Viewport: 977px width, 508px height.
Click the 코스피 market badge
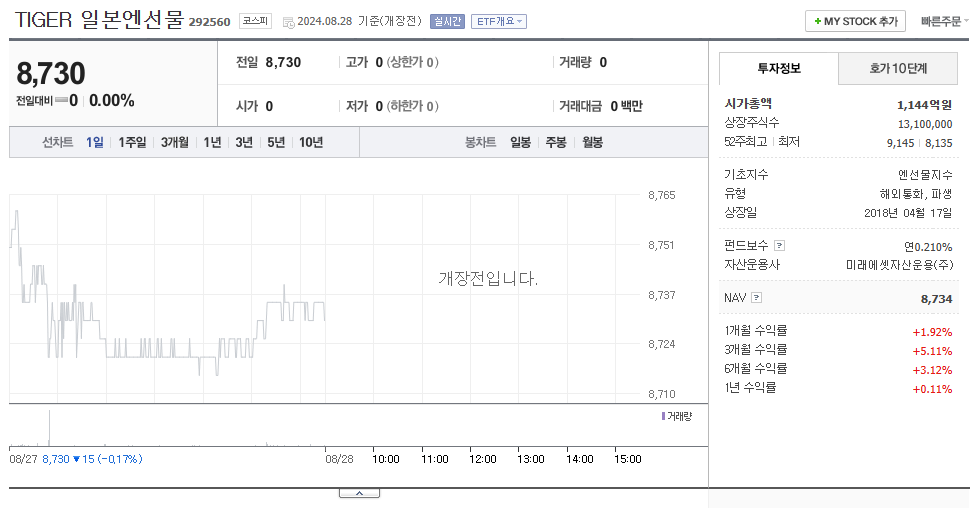click(255, 21)
